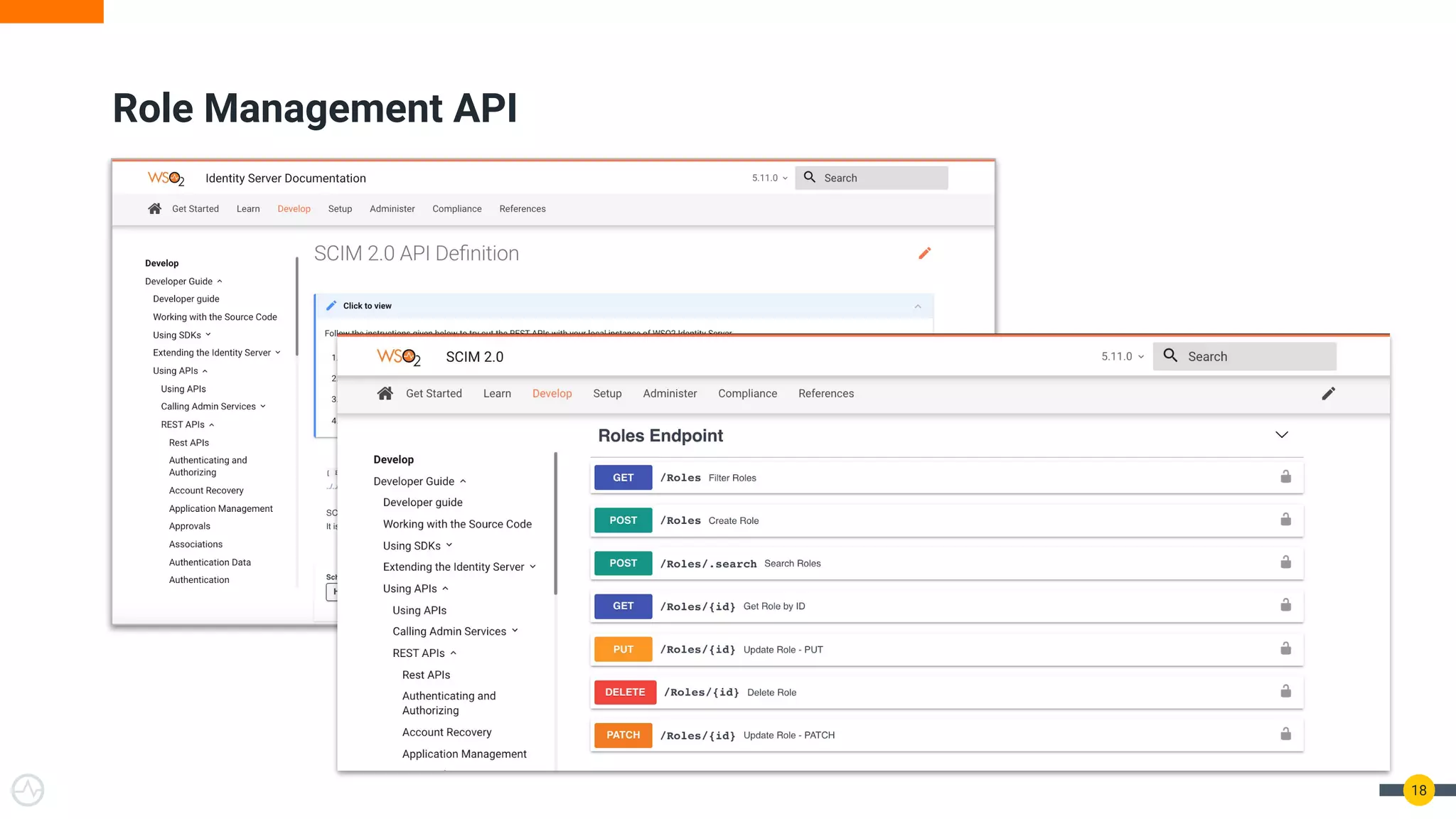This screenshot has width=1456, height=819.
Task: Collapse Using APIs group in SCIM 2.0 sidebar
Action: pyautogui.click(x=445, y=589)
